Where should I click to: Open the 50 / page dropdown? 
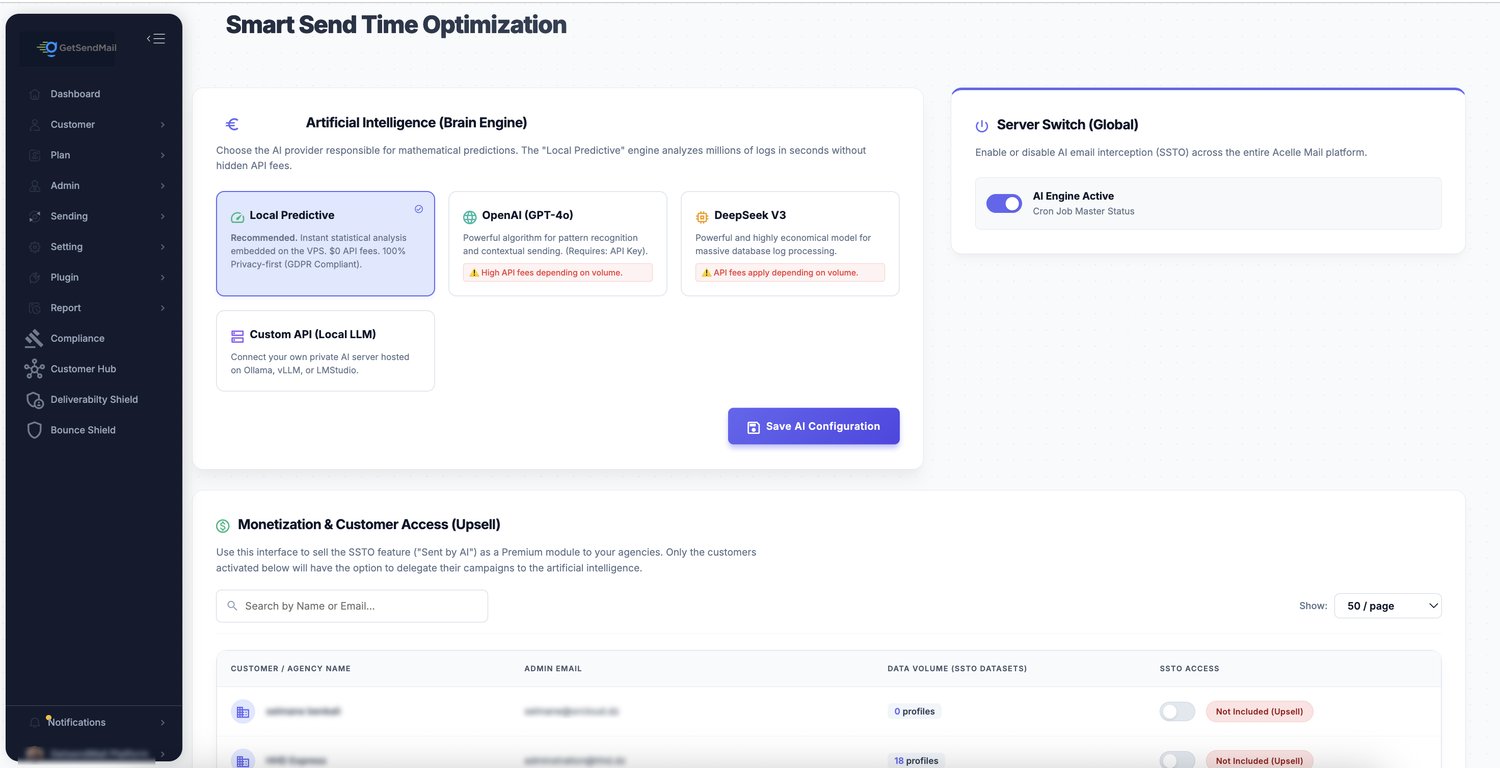(x=1387, y=605)
